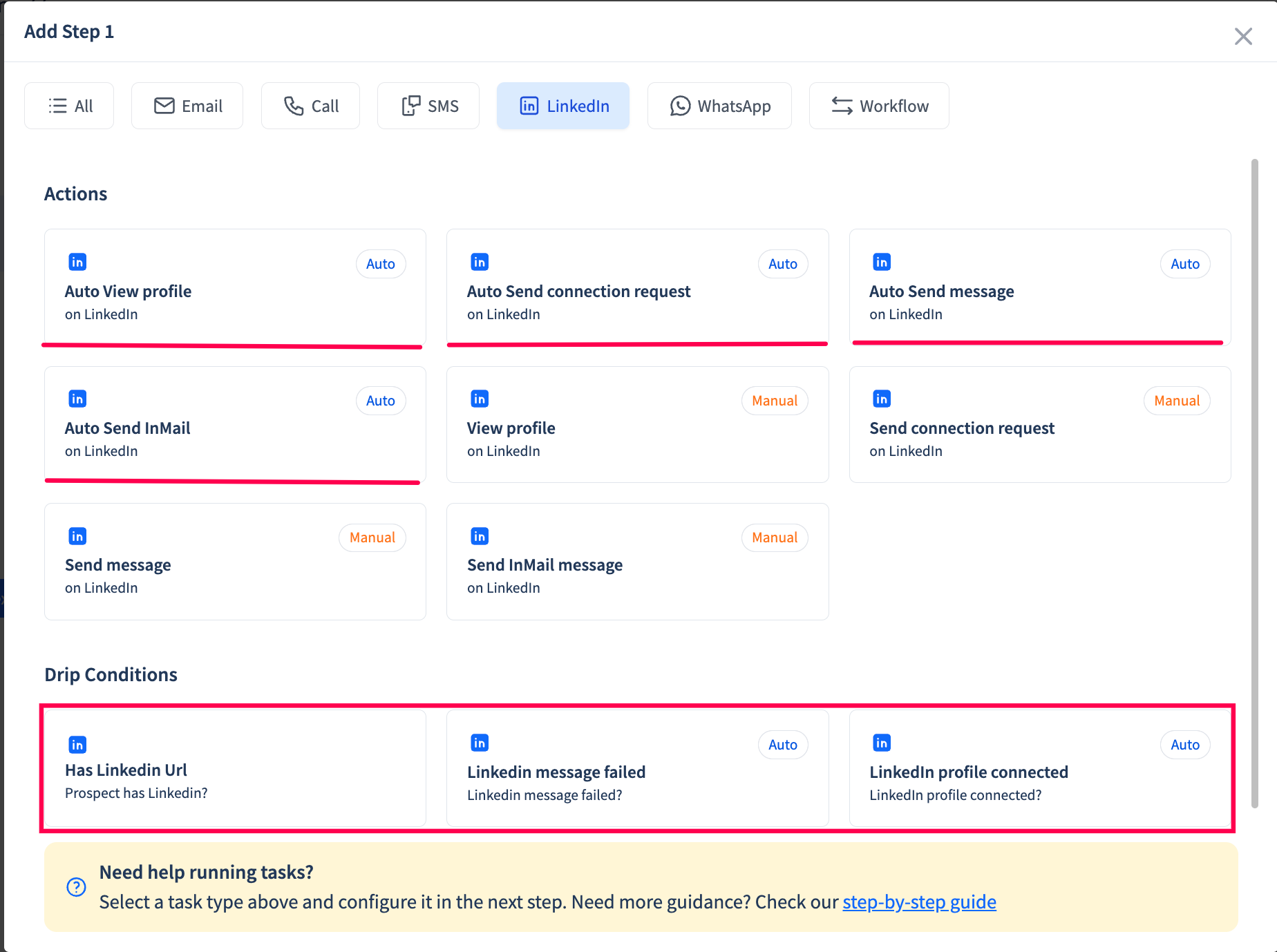Pick manual Send connection request action

click(x=1040, y=424)
